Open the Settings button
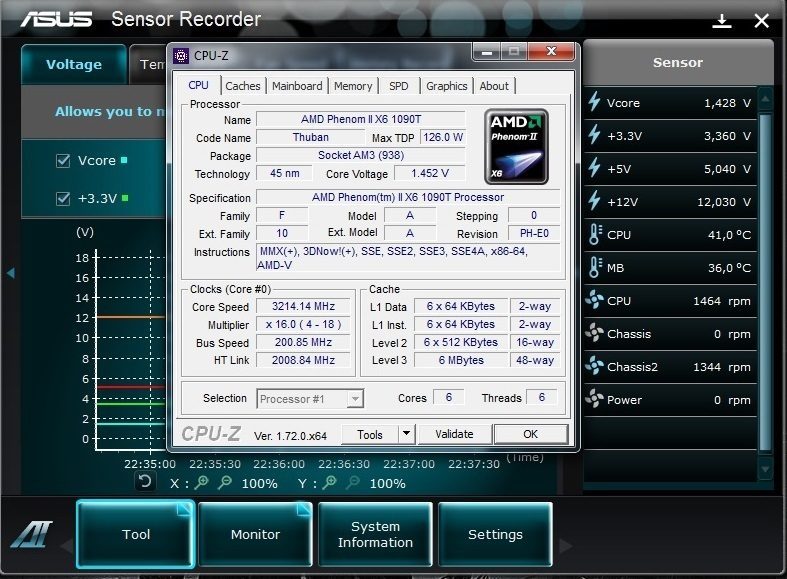This screenshot has width=787, height=579. [x=495, y=534]
